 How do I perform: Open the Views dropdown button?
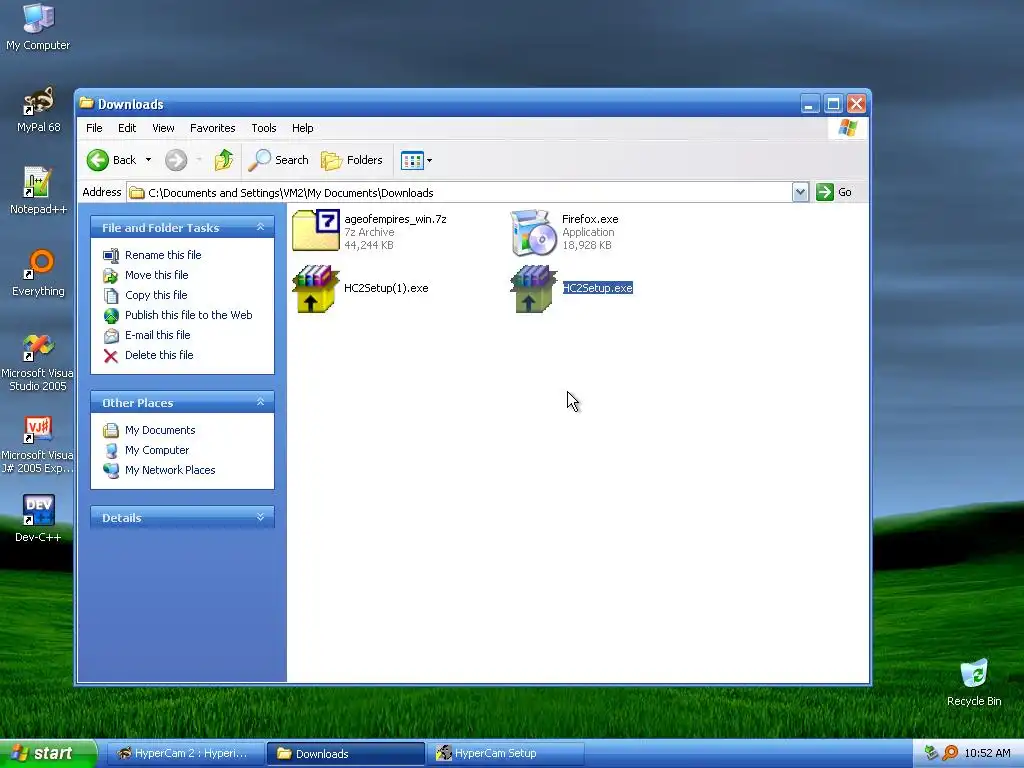[417, 160]
